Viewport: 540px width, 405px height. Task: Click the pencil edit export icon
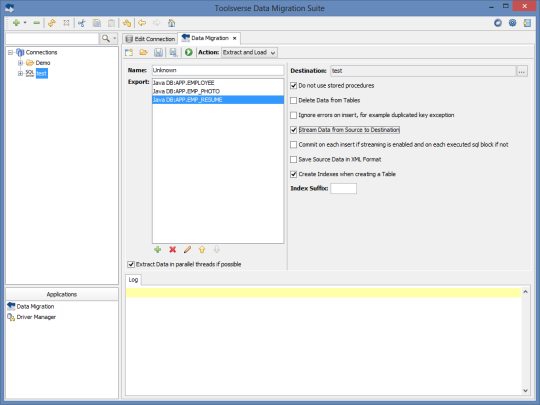pyautogui.click(x=187, y=250)
